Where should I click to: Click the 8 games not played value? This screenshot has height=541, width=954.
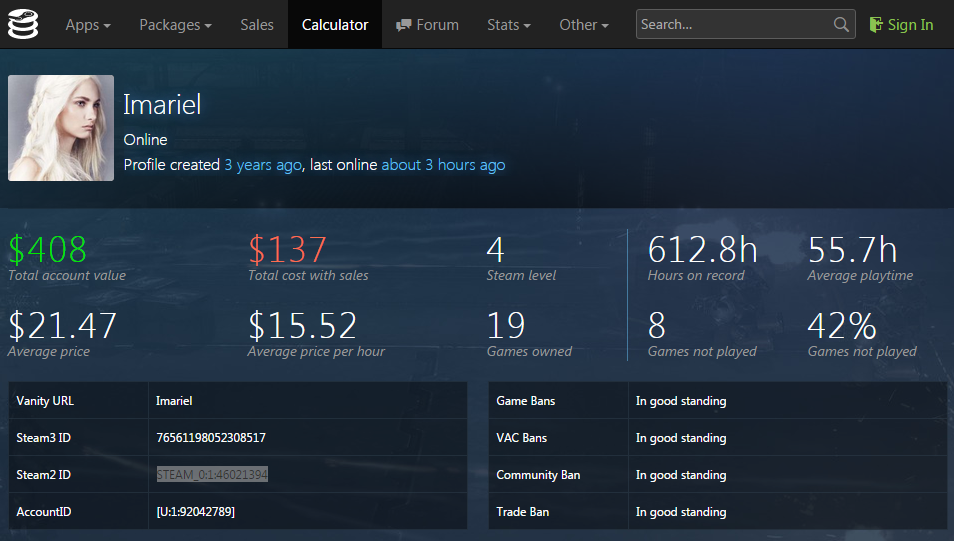[656, 326]
